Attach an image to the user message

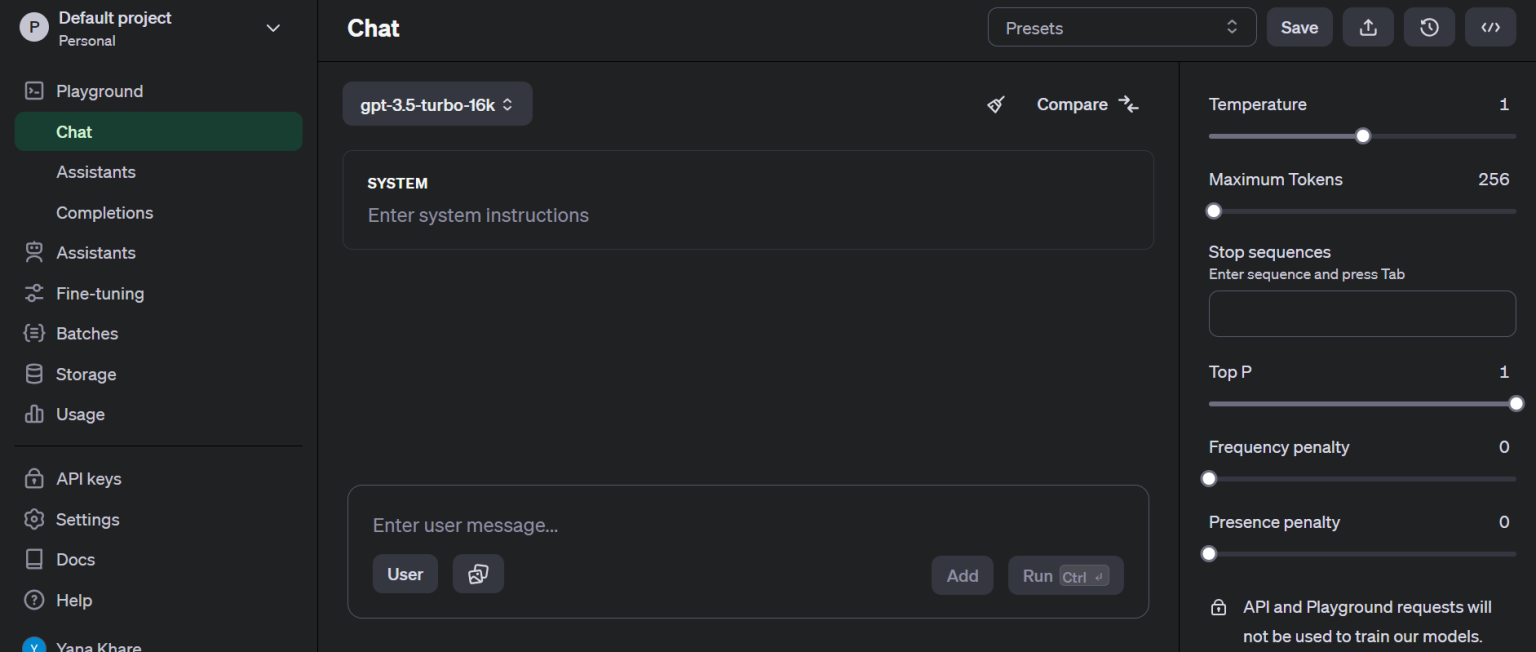pyautogui.click(x=478, y=573)
